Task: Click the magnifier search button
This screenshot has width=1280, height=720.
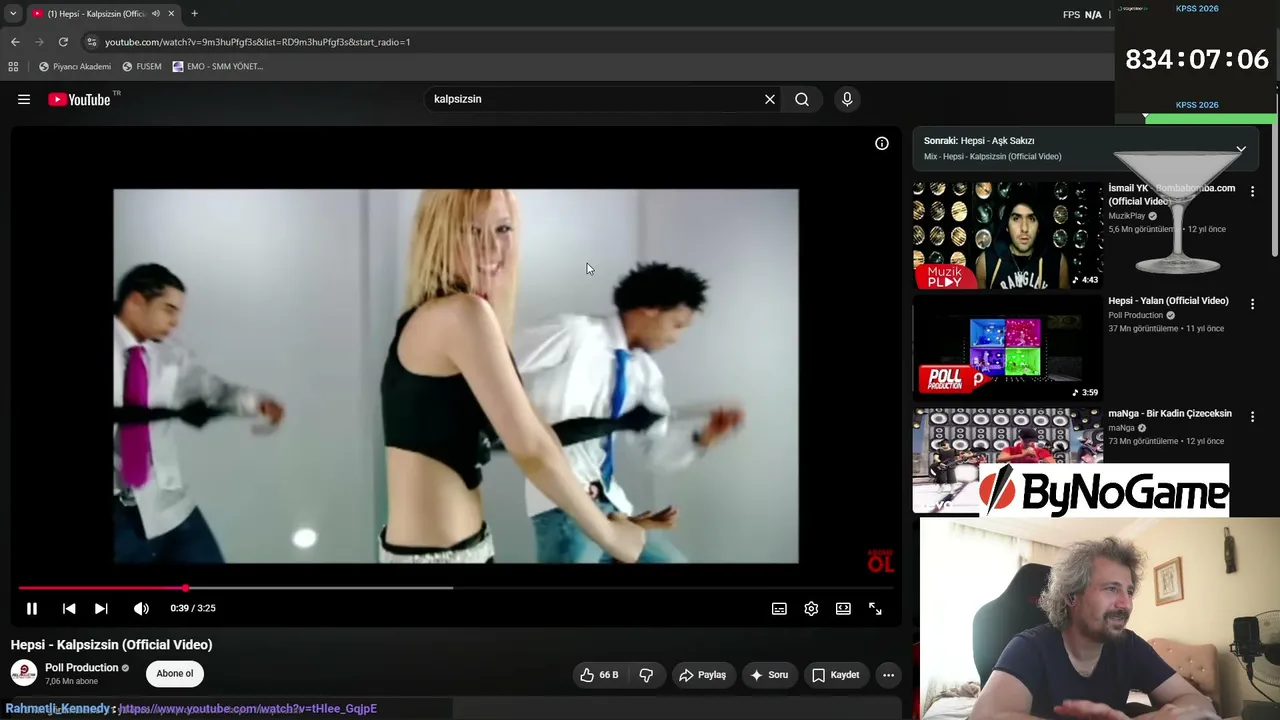Action: (x=802, y=99)
